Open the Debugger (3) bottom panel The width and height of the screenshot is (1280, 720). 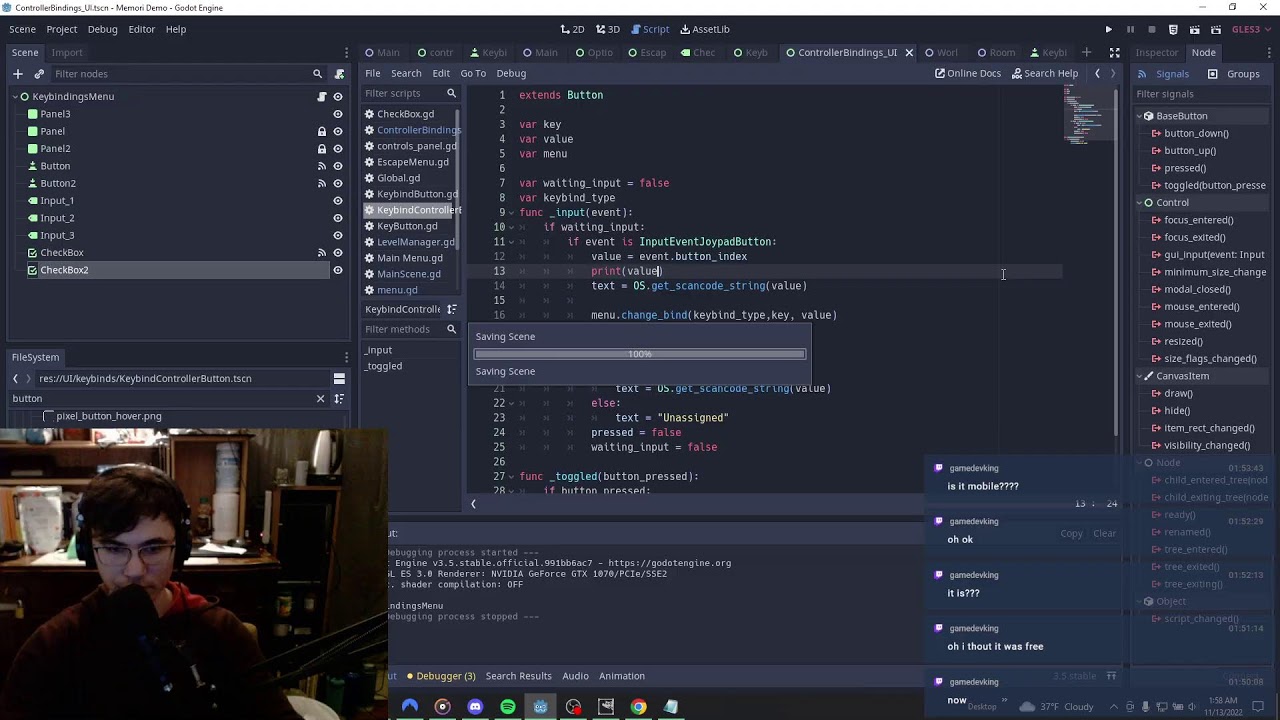(x=439, y=676)
